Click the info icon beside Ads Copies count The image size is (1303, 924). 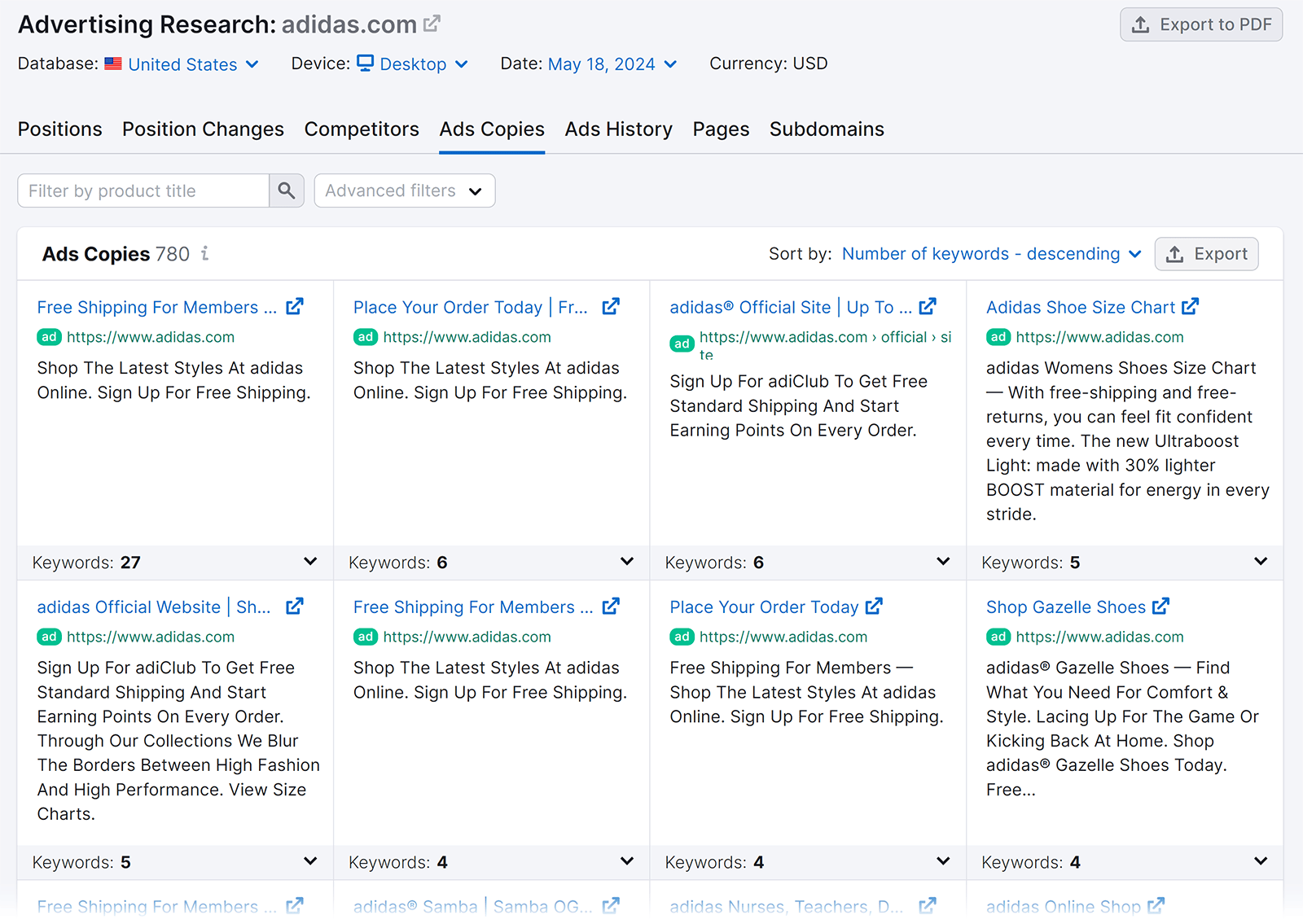coord(204,254)
